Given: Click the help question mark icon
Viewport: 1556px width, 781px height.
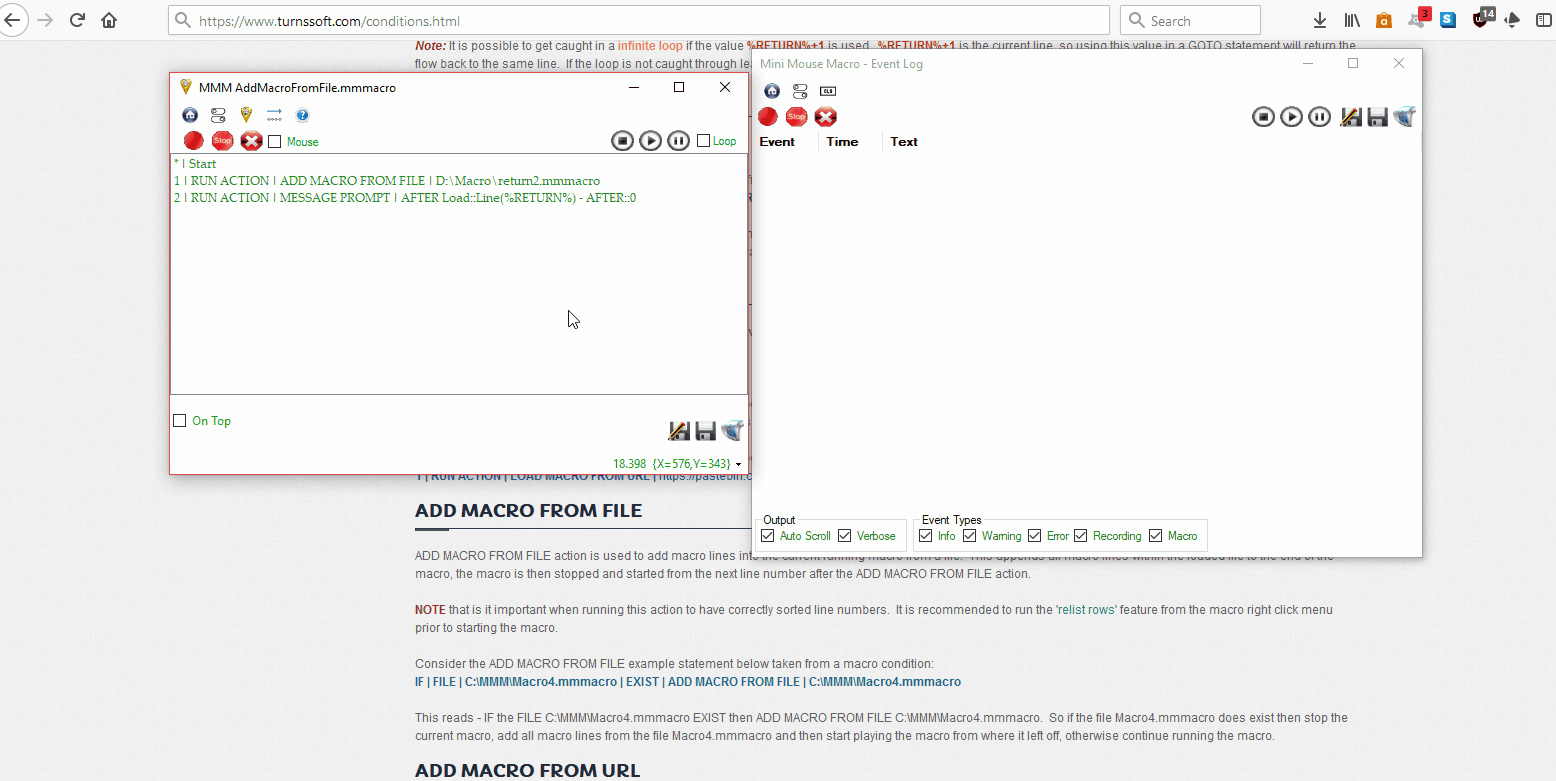Looking at the screenshot, I should [x=303, y=116].
